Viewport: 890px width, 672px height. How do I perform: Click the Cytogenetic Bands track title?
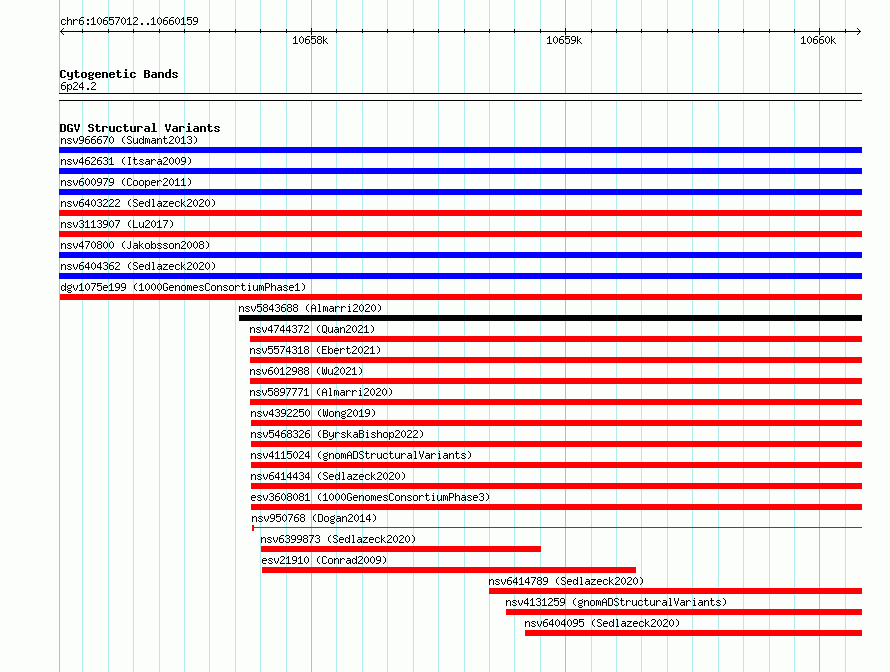click(x=119, y=74)
